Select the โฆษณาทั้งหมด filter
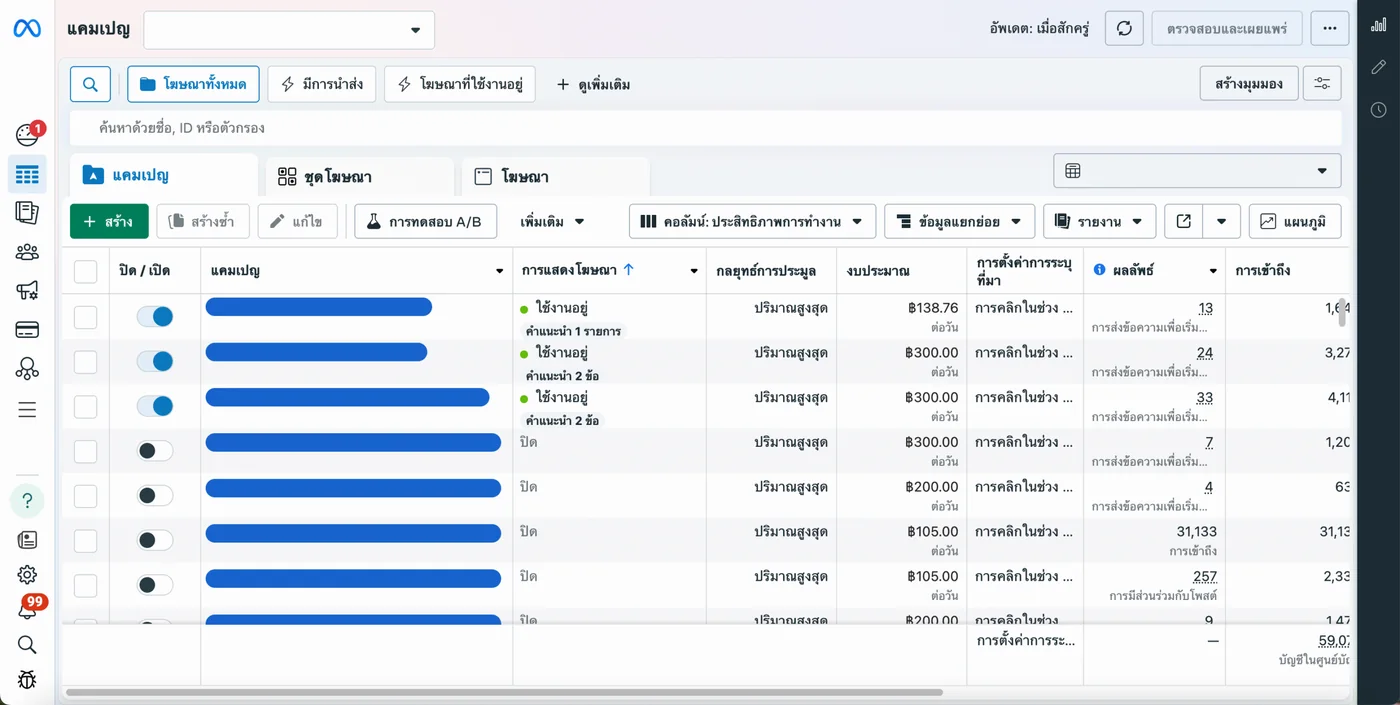The image size is (1400, 705). tap(193, 84)
